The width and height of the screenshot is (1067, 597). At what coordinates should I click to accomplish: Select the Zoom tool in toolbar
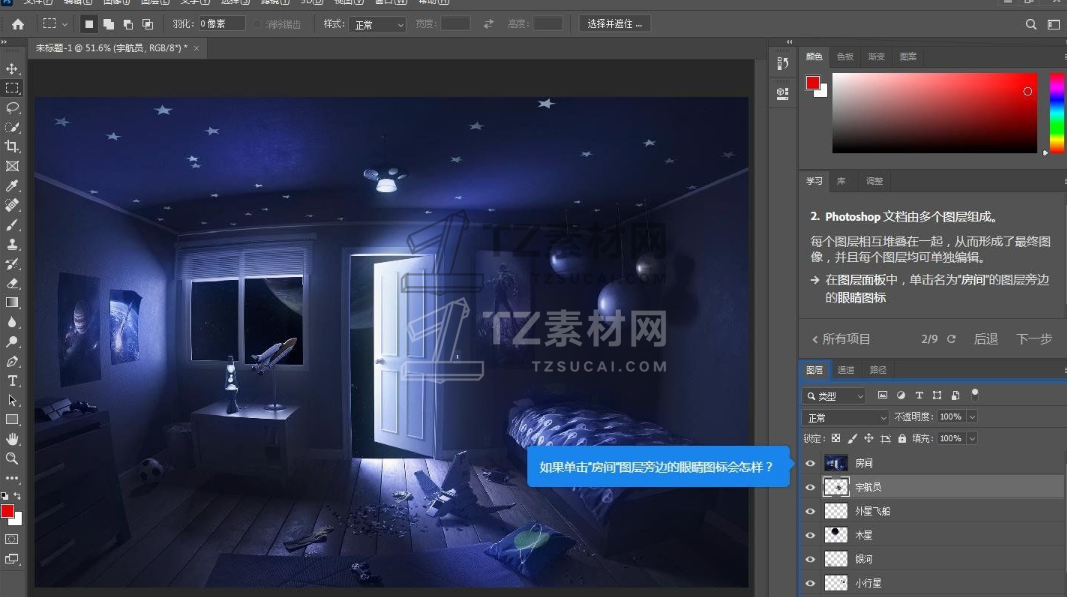tap(13, 458)
